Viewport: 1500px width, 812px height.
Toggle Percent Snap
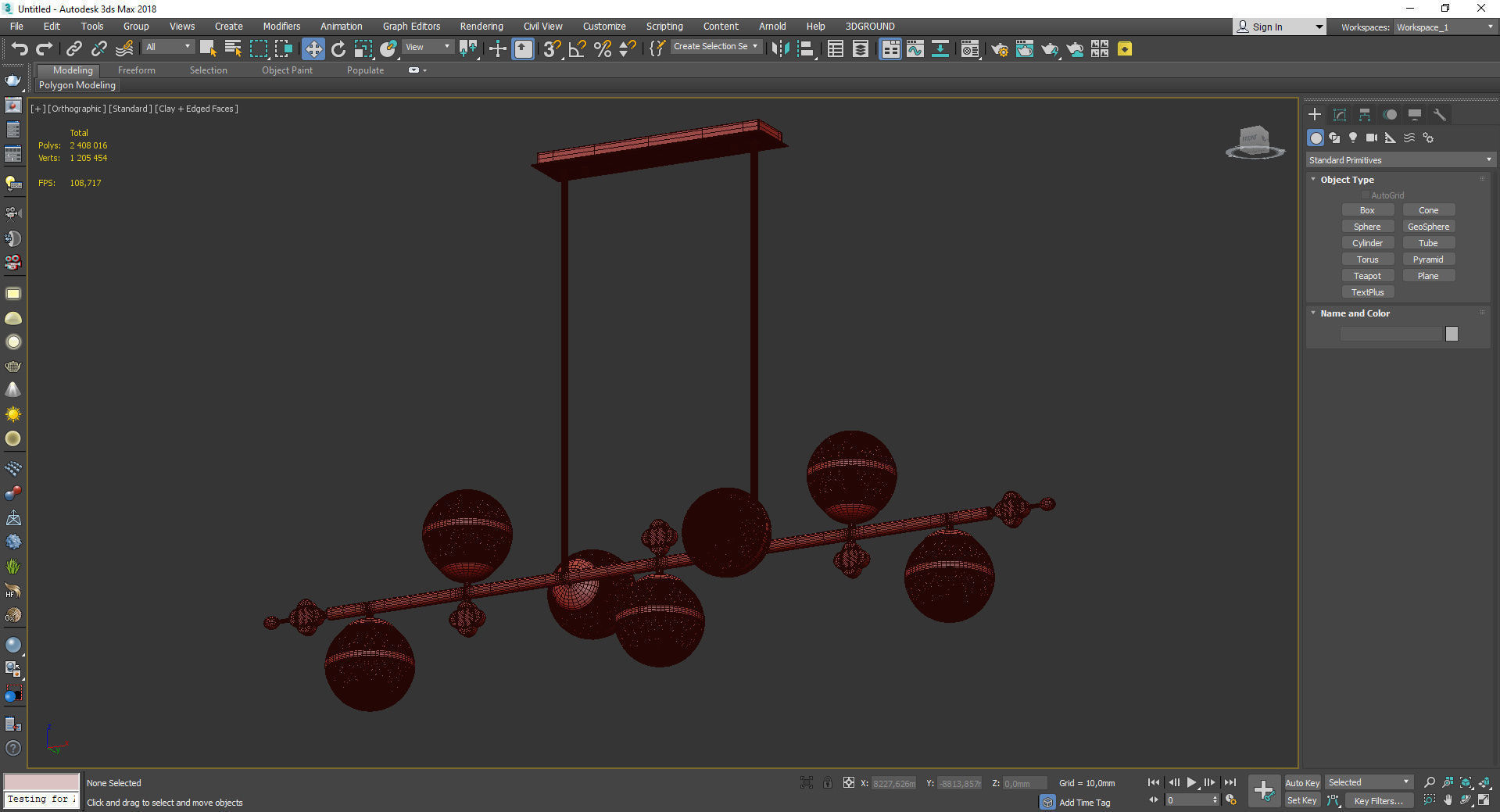tap(603, 48)
